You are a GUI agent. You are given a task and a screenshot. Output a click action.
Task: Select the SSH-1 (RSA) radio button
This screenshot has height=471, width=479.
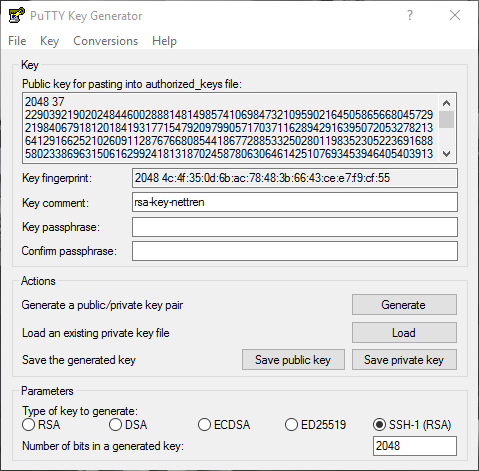tap(379, 425)
